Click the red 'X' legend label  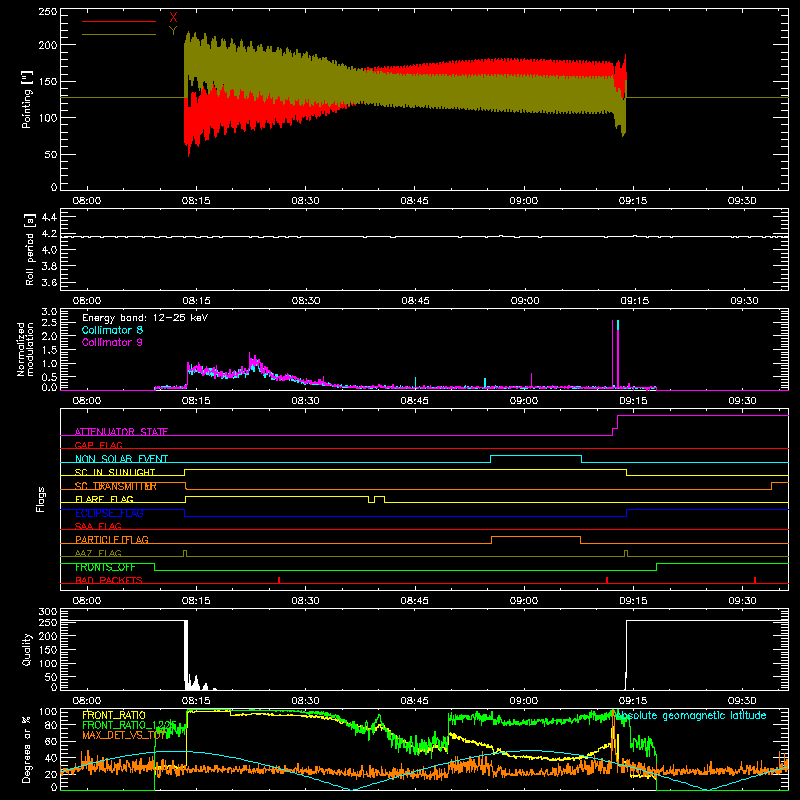[x=173, y=18]
